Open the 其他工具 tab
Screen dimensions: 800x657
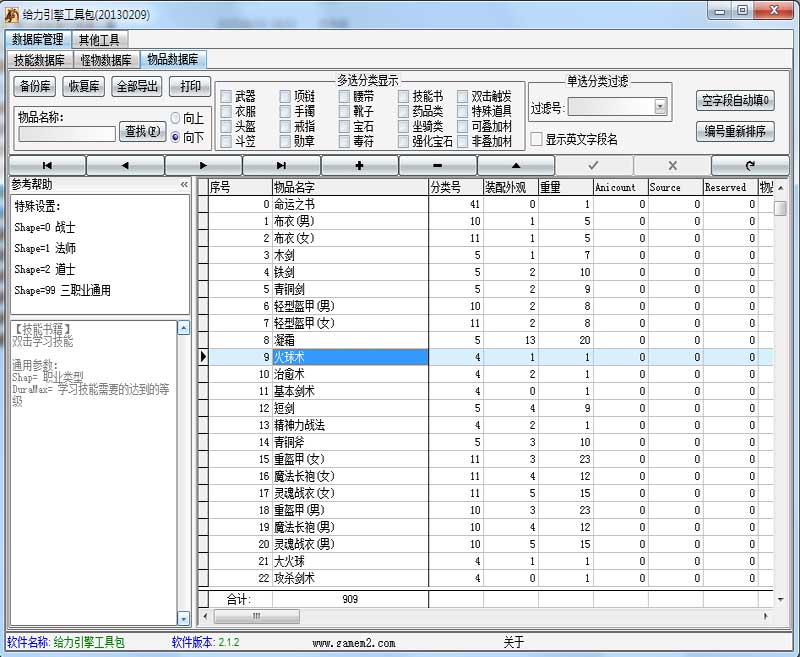98,40
